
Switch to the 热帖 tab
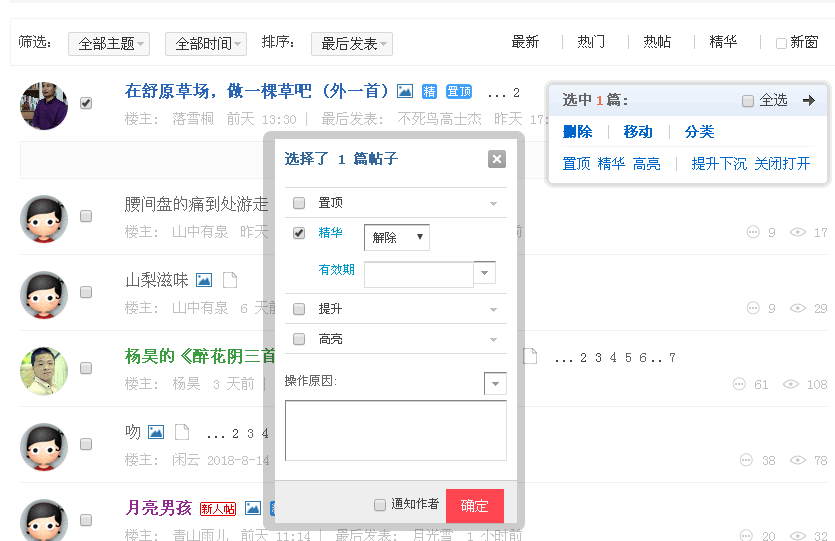pyautogui.click(x=657, y=42)
